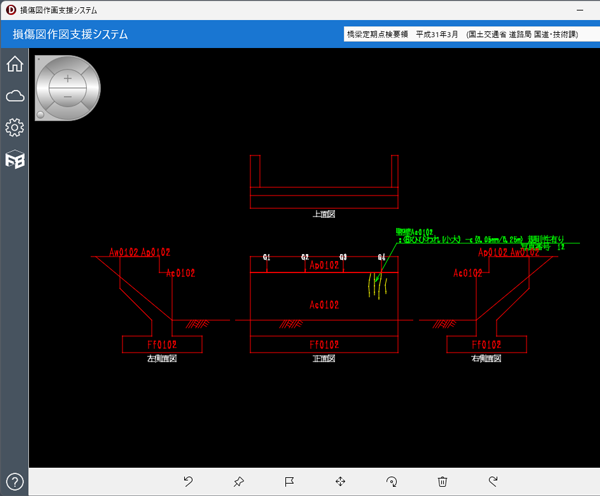The image size is (600, 496).
Task: Minimize the application window
Action: [x=580, y=10]
